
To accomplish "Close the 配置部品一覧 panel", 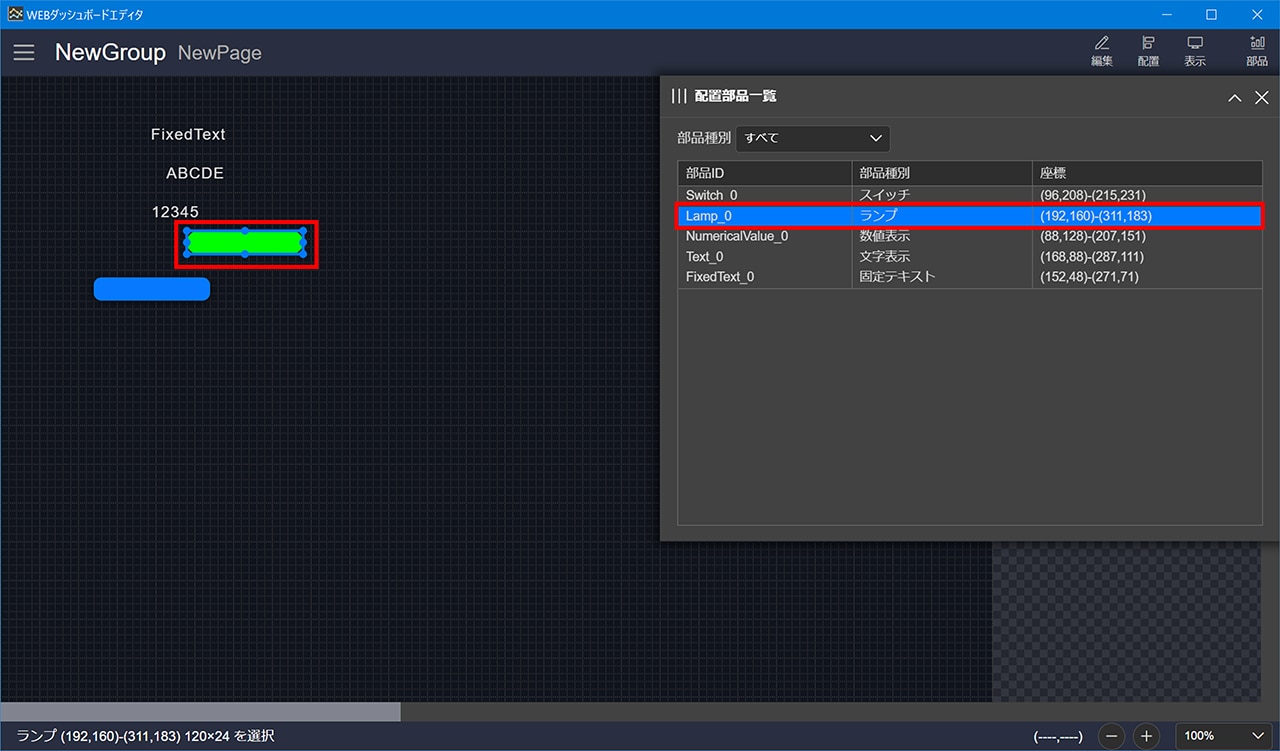I will tap(1262, 97).
